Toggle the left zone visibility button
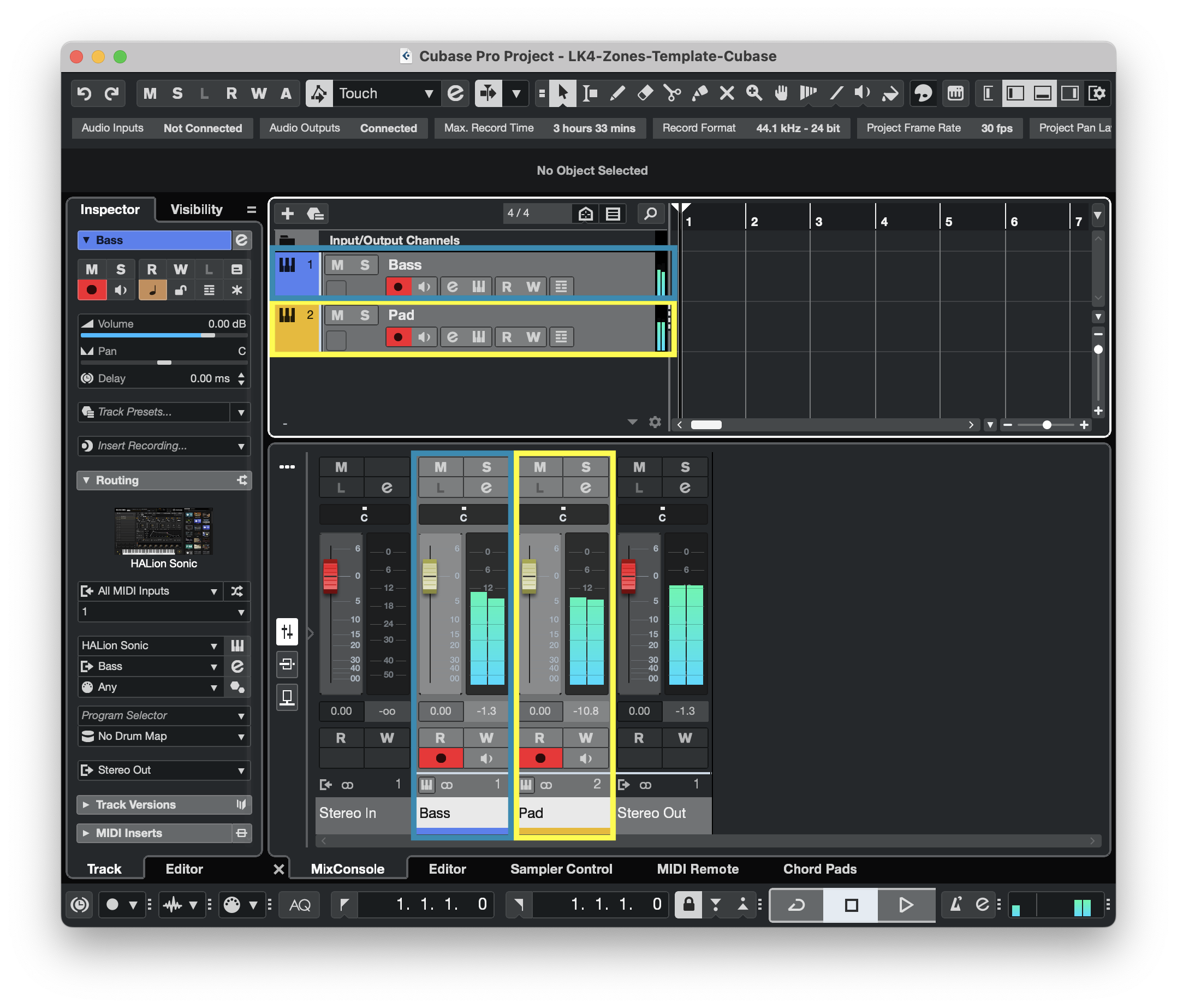The image size is (1177, 1008). coord(1015,93)
